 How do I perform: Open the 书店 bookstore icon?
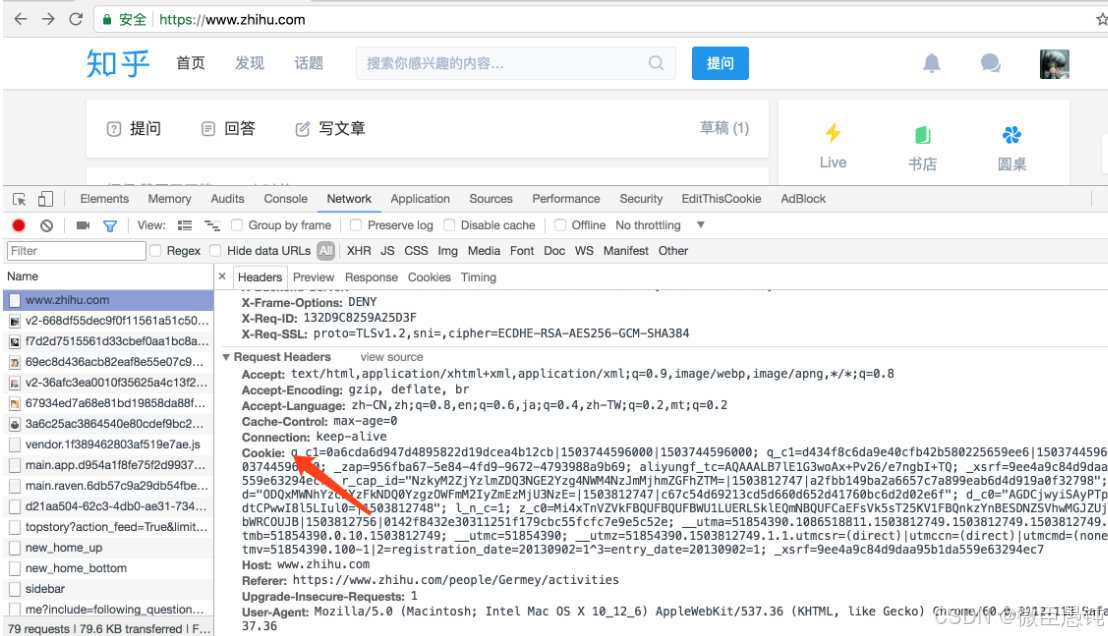coord(922,134)
